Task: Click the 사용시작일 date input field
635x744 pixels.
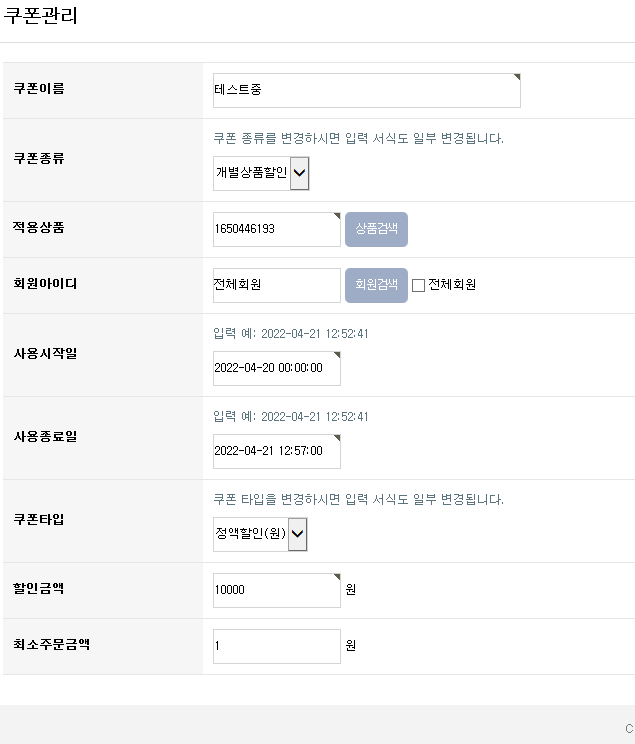Action: point(276,368)
